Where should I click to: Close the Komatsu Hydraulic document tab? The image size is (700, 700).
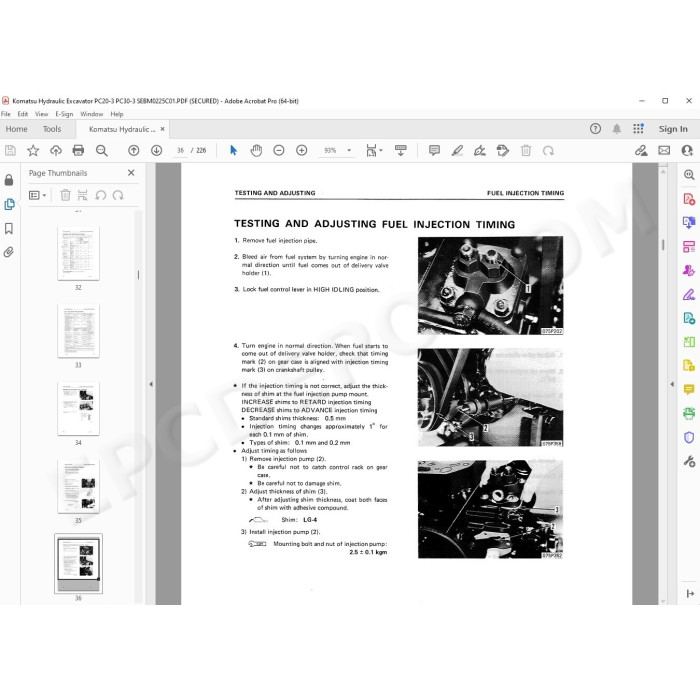[x=162, y=129]
